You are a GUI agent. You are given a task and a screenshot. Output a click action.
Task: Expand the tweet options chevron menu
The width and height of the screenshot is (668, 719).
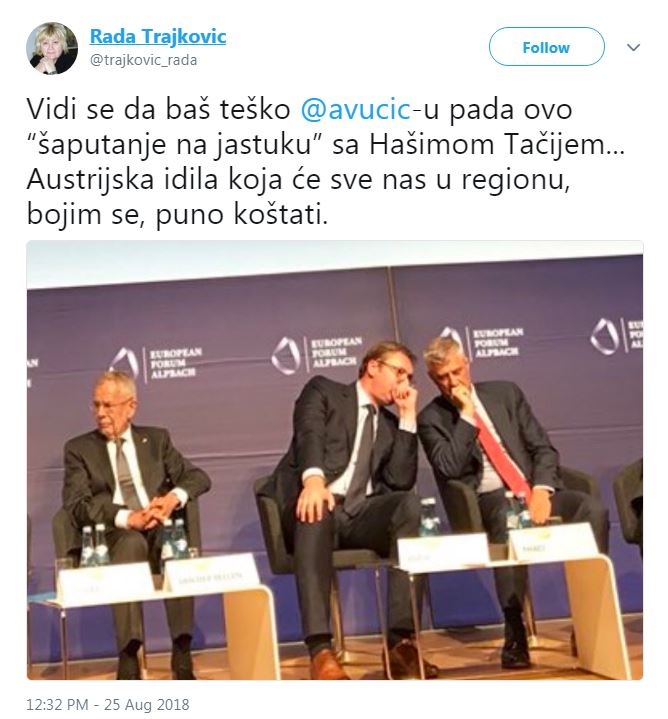tap(633, 47)
